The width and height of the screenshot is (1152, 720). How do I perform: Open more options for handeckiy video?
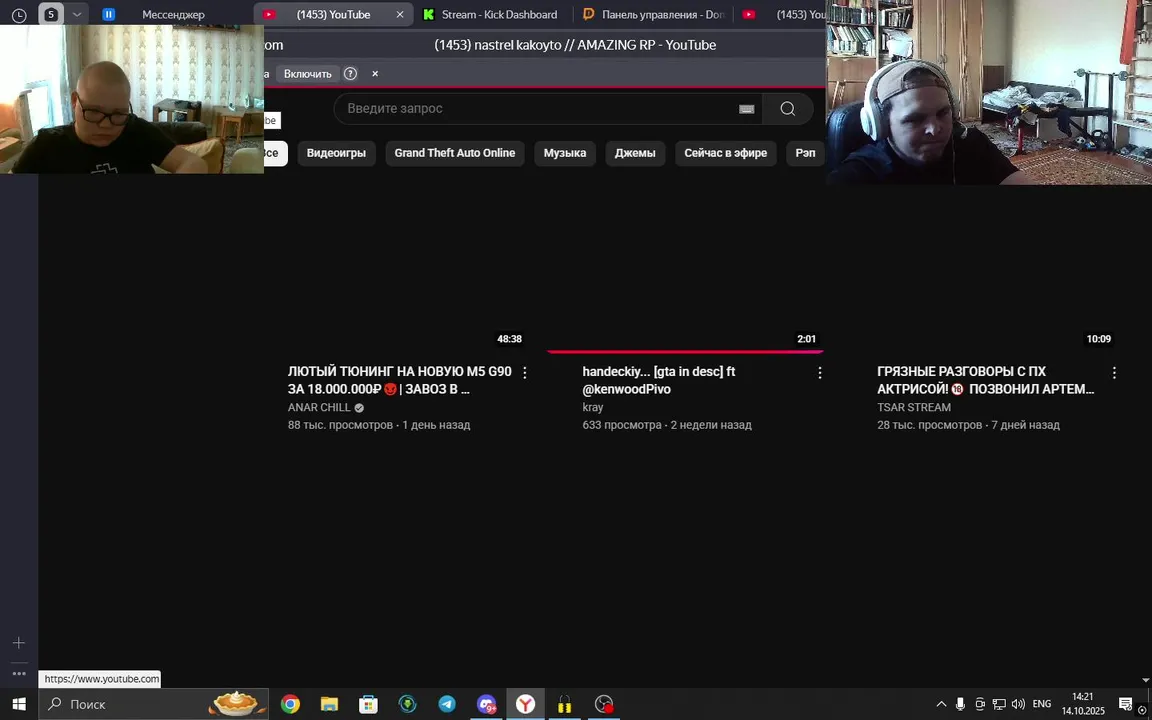pyautogui.click(x=820, y=372)
